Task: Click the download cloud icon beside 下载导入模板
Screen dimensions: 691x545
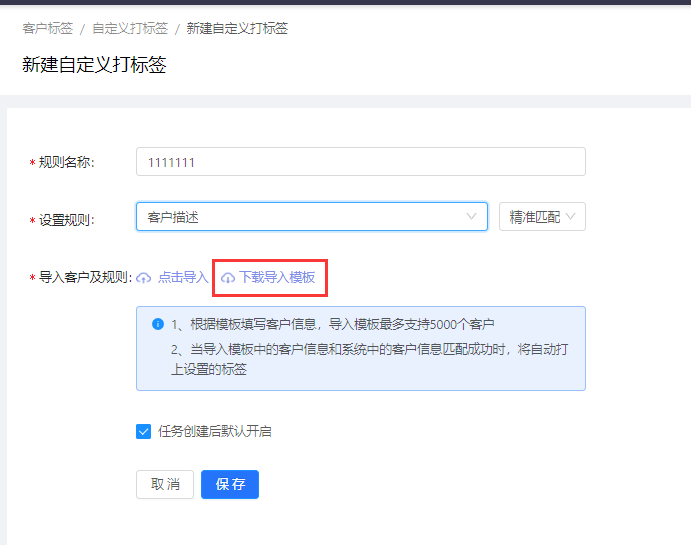Action: [x=227, y=278]
